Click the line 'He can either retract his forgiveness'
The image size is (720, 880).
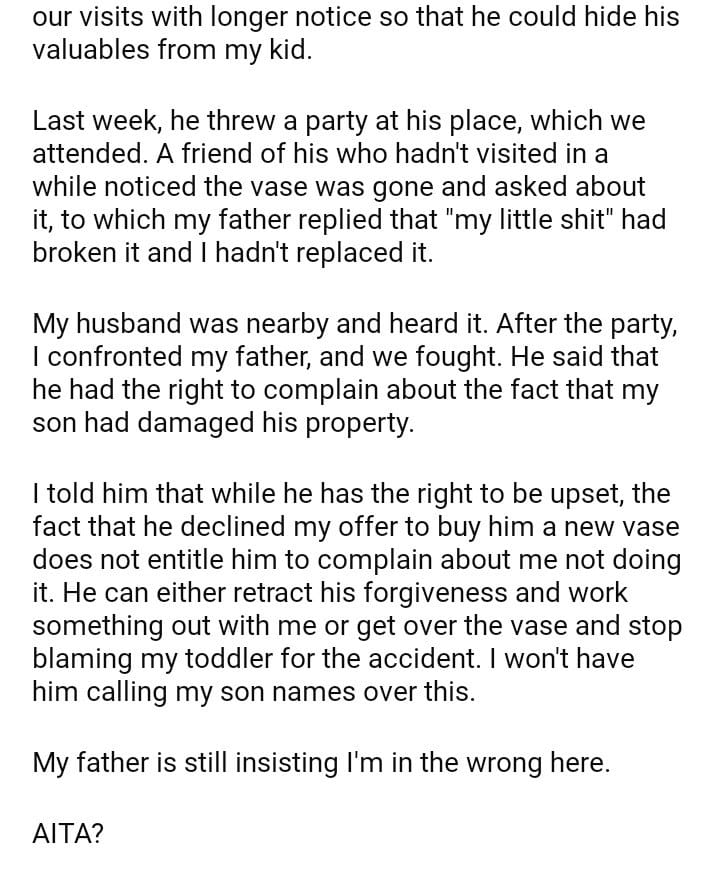pyautogui.click(x=330, y=592)
